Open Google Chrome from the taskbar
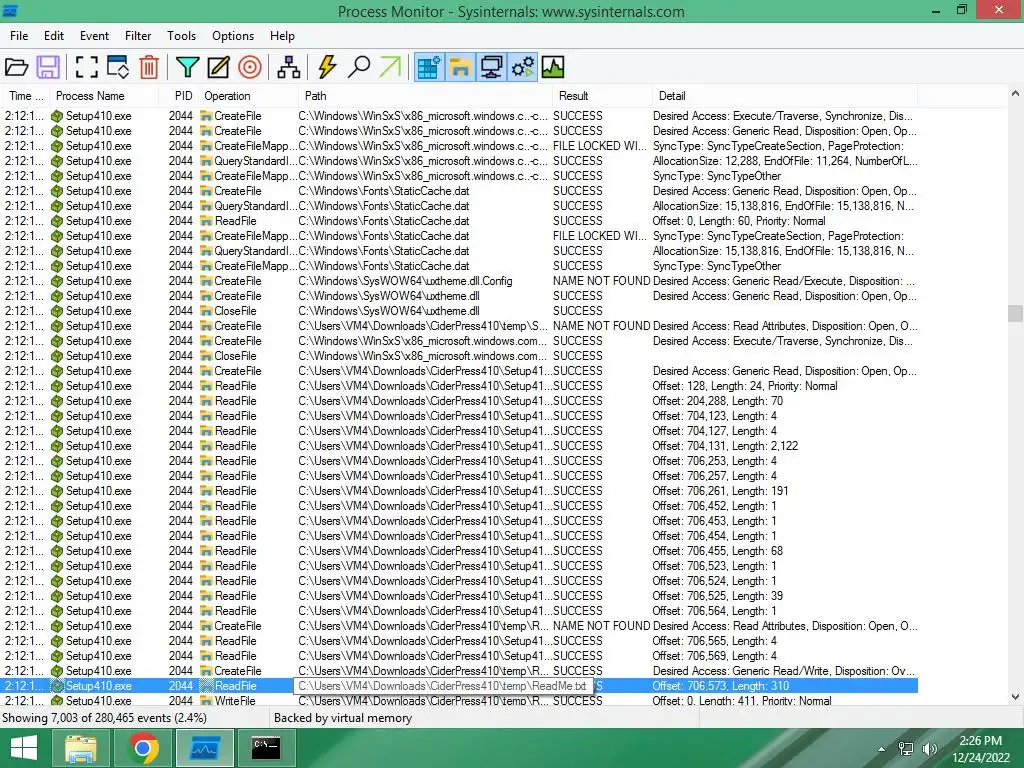The image size is (1024, 768). pyautogui.click(x=142, y=748)
